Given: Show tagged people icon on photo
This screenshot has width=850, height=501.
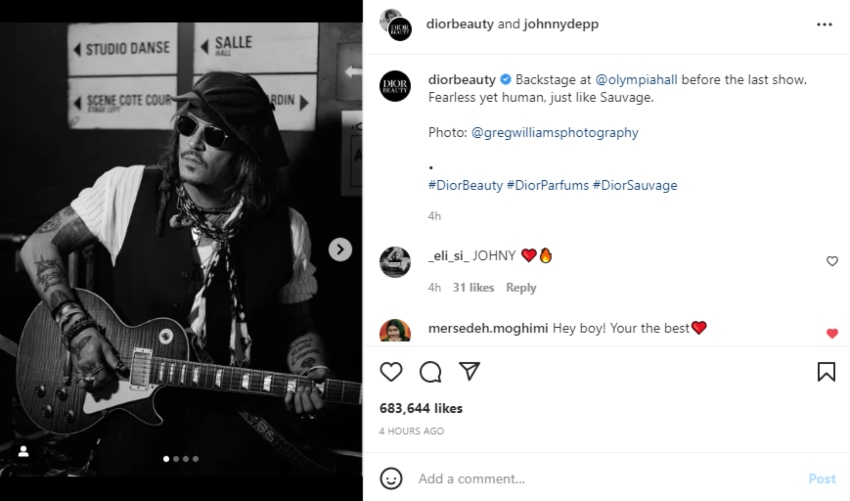Looking at the screenshot, I should (x=24, y=451).
